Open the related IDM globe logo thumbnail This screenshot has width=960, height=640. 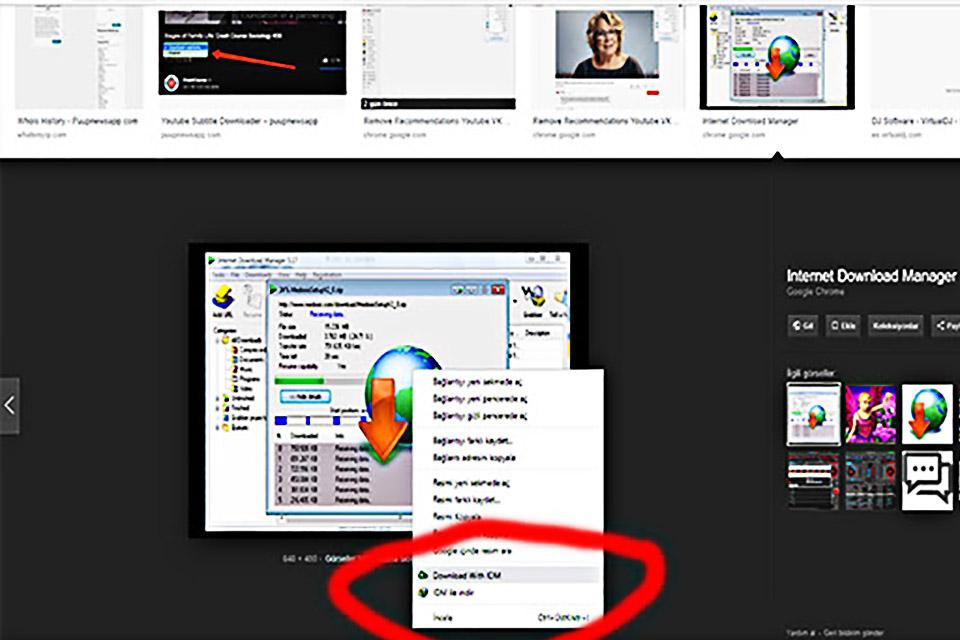[x=927, y=414]
